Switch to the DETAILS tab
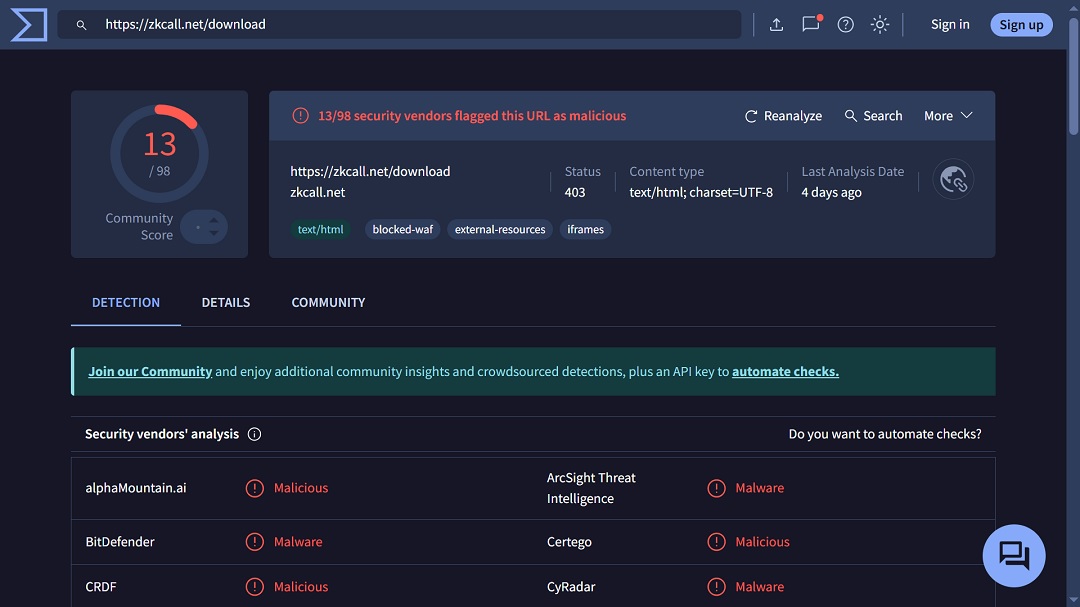 click(226, 302)
